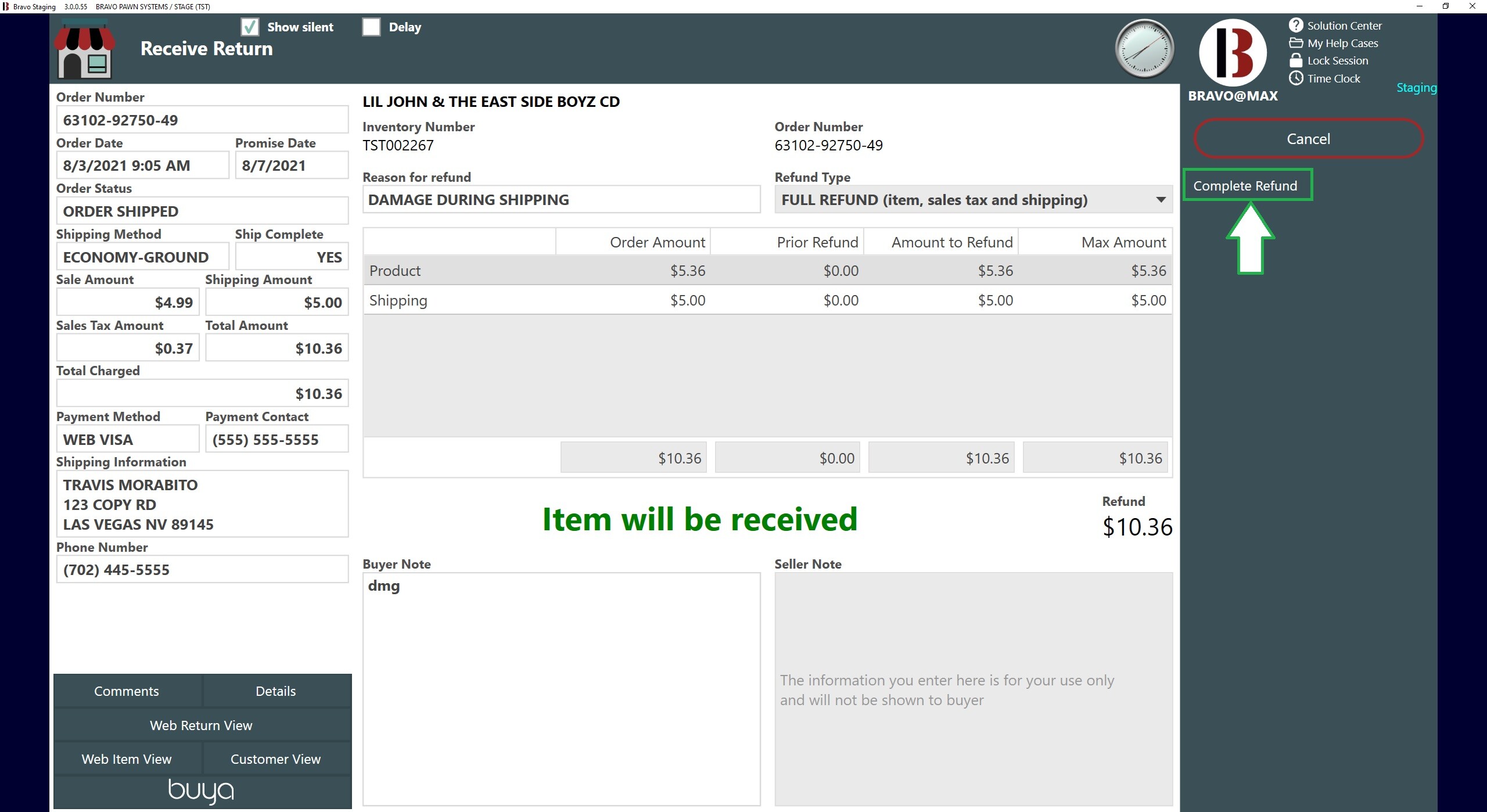
Task: Cancel the return
Action: (x=1308, y=139)
